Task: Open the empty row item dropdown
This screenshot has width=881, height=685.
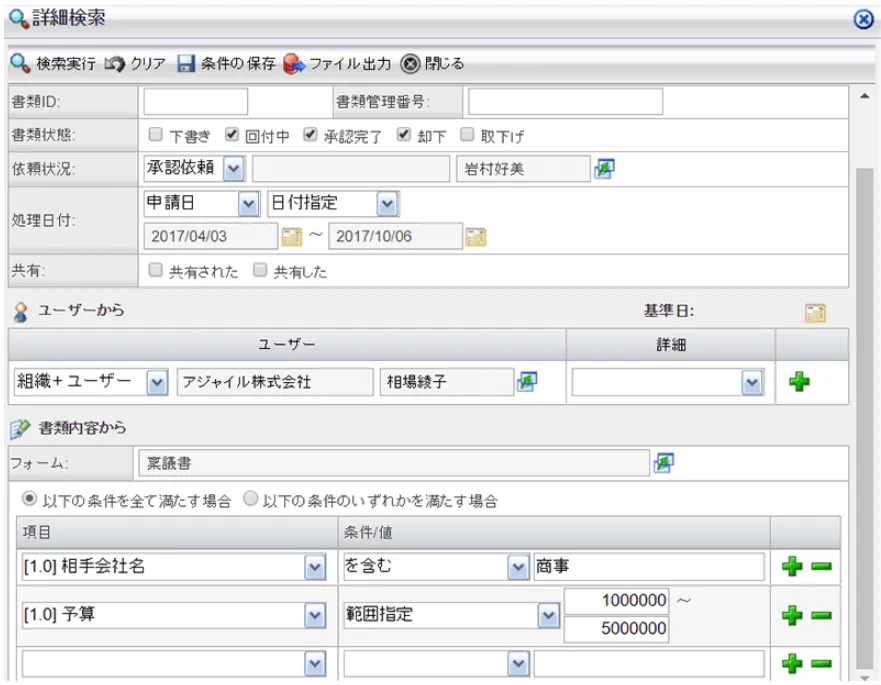Action: 315,665
